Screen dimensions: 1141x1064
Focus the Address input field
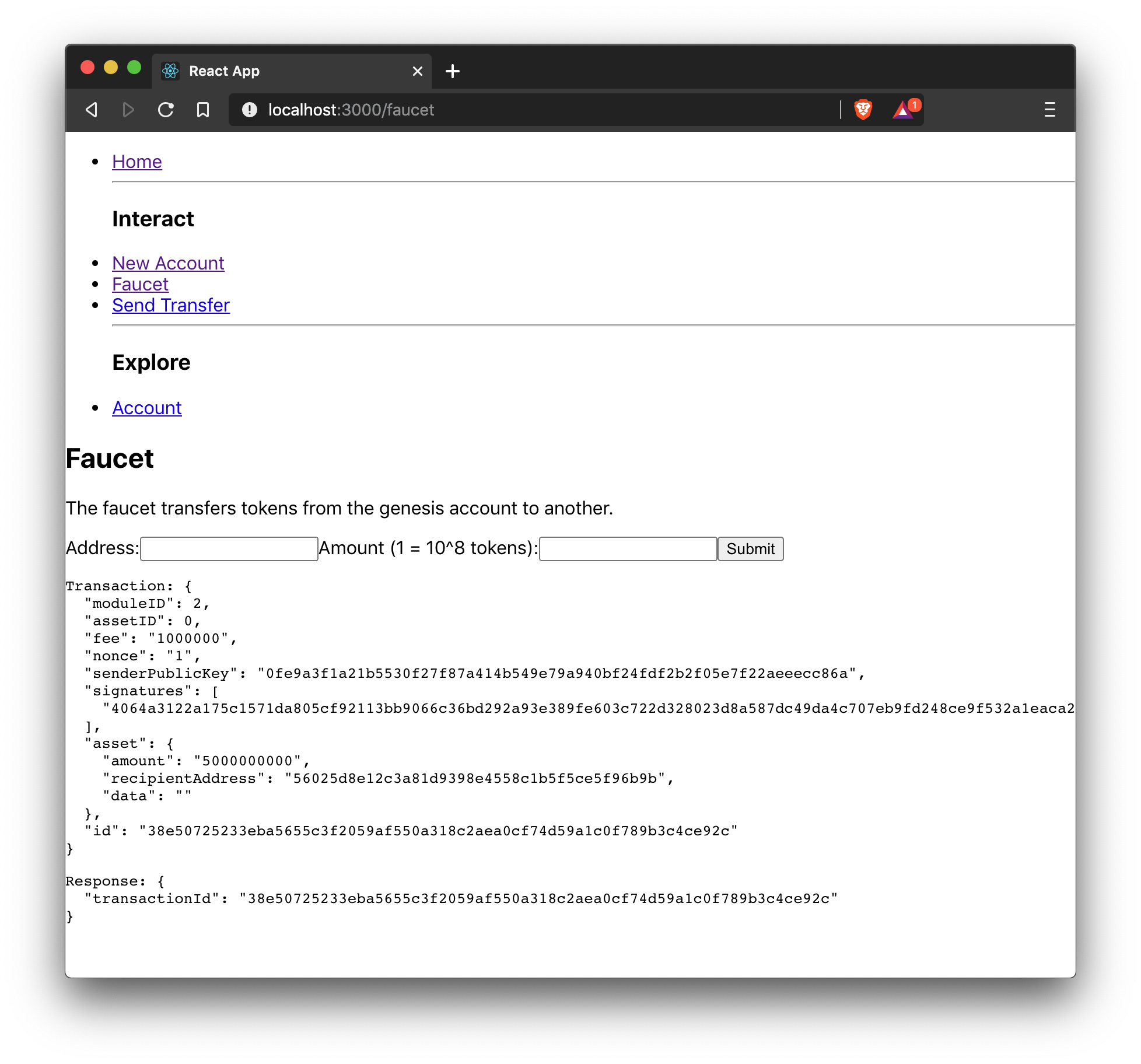tap(229, 549)
